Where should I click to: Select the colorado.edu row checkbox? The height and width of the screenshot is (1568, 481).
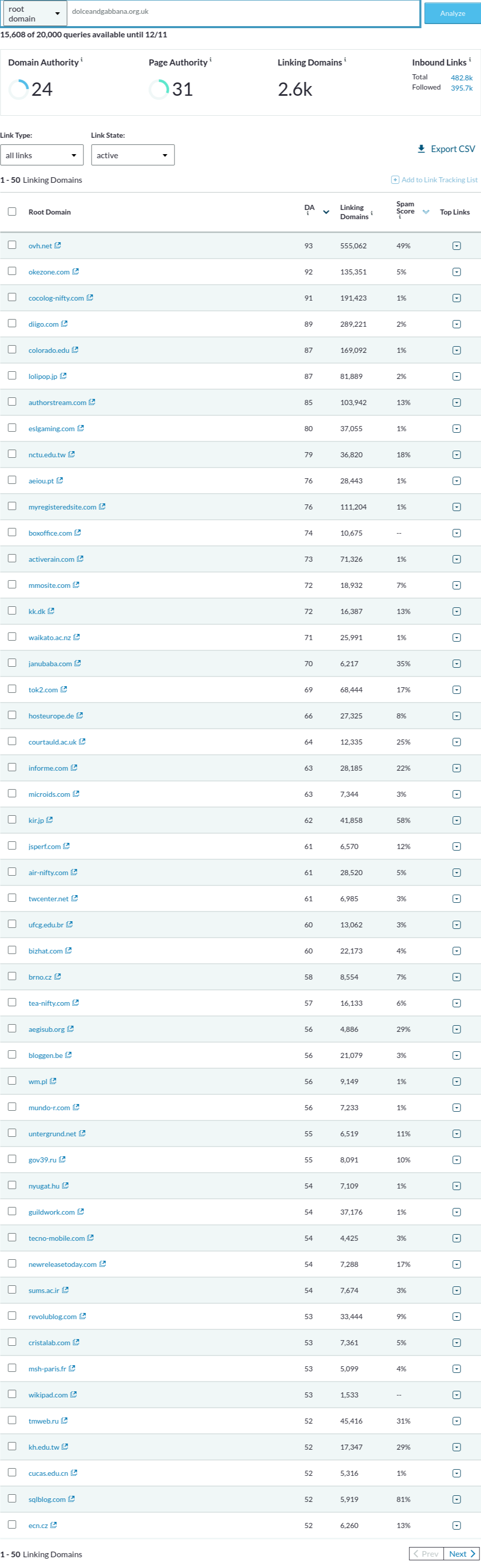tap(12, 349)
